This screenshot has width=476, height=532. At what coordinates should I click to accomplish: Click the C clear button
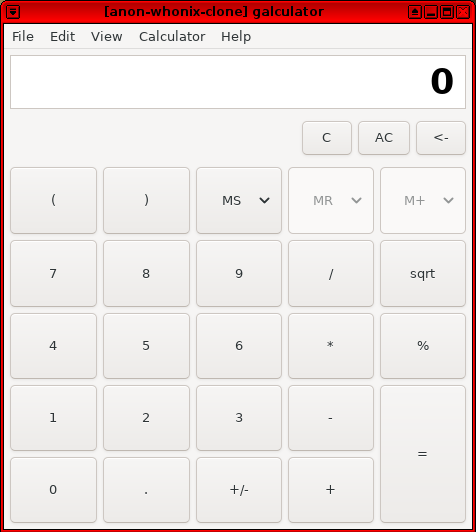(x=327, y=138)
